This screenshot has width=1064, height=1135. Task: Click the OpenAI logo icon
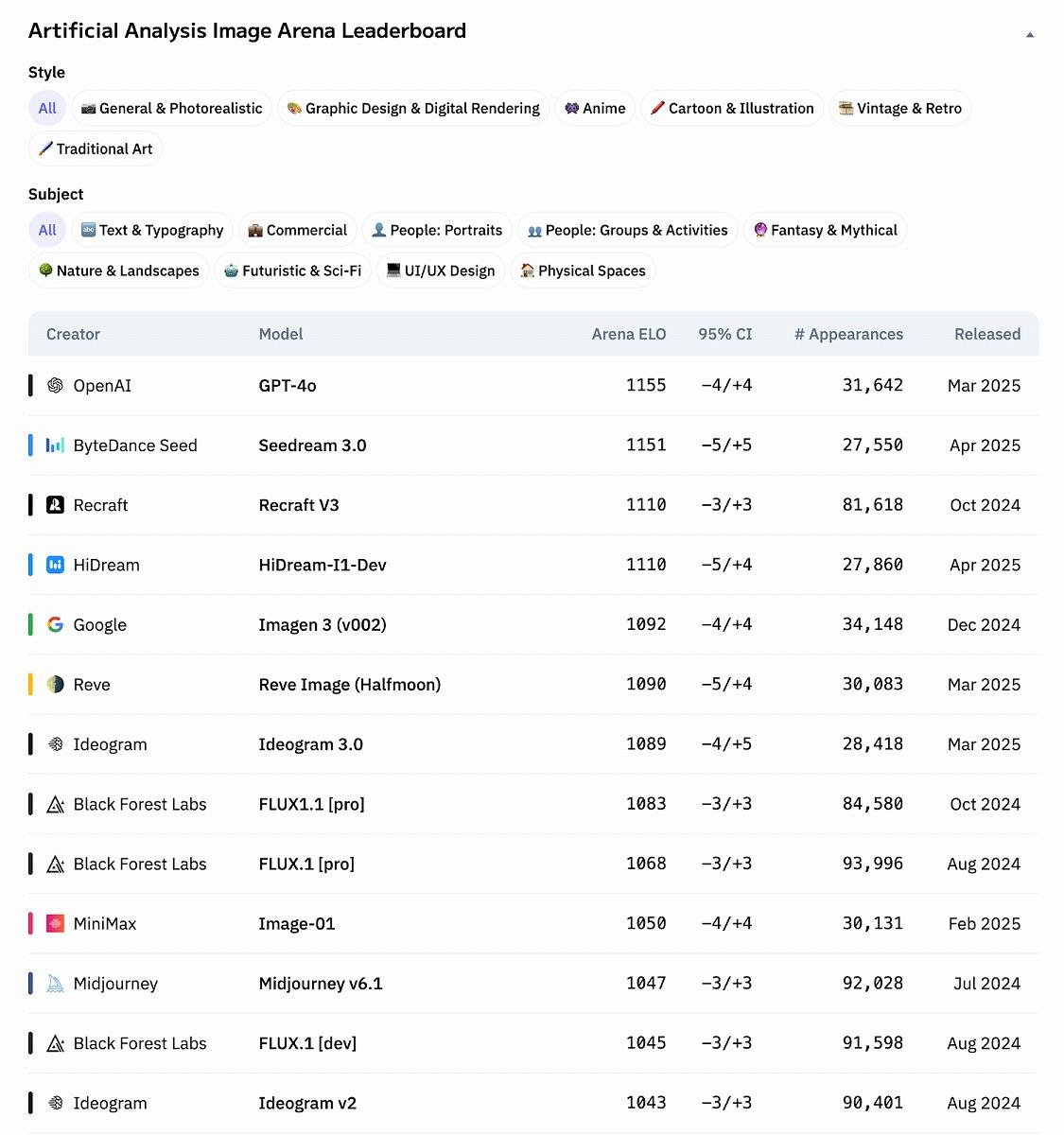pyautogui.click(x=56, y=385)
